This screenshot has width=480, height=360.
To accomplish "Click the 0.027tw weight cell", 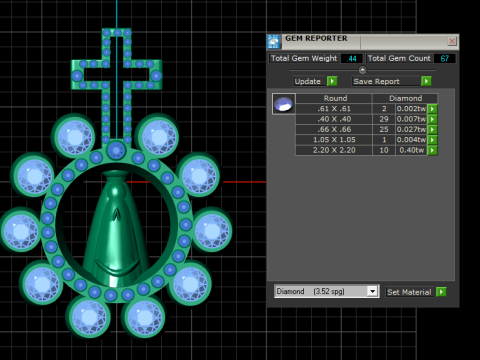I will tap(411, 129).
